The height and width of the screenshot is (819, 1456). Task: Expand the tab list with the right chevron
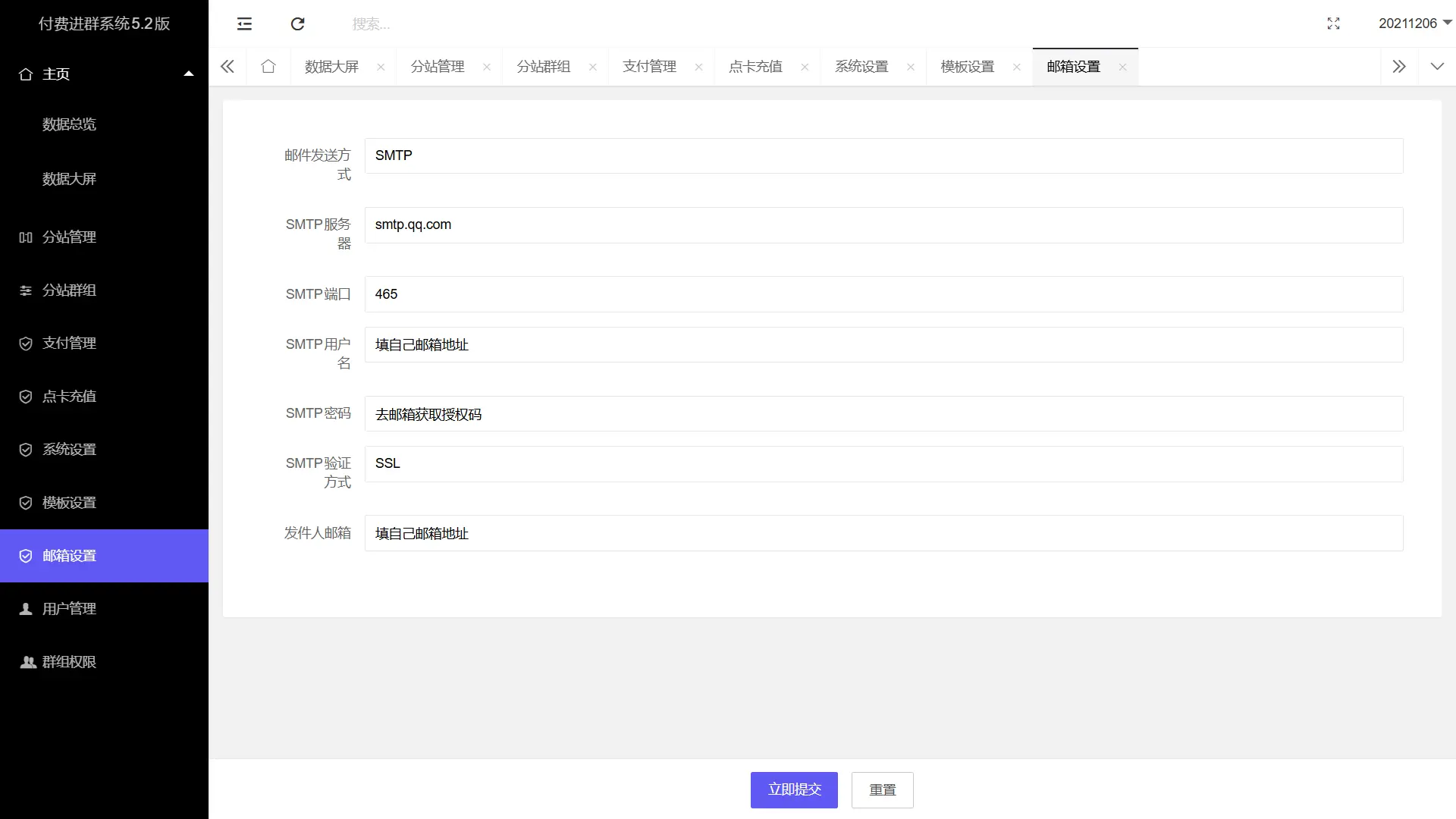(1399, 66)
